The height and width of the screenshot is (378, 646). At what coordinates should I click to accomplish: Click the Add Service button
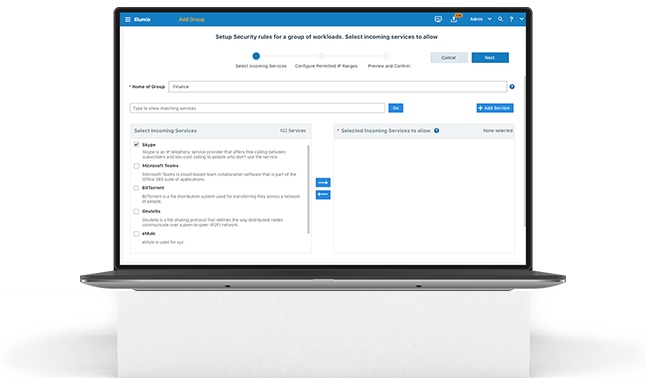495,108
